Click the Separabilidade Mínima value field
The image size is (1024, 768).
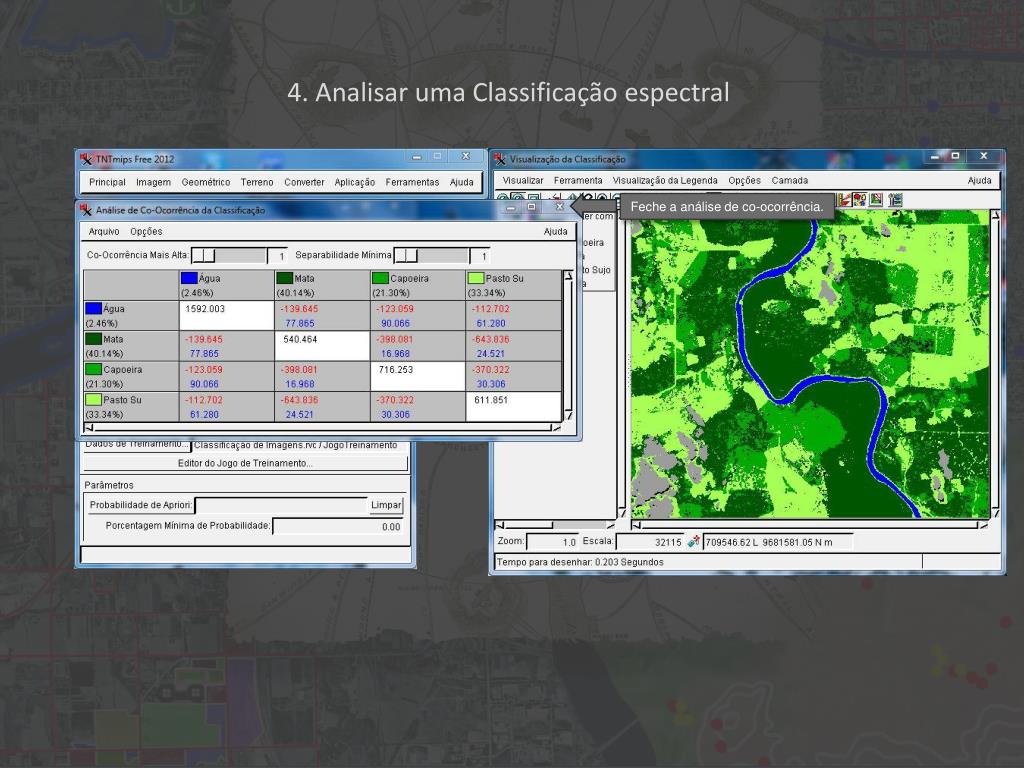pos(480,256)
